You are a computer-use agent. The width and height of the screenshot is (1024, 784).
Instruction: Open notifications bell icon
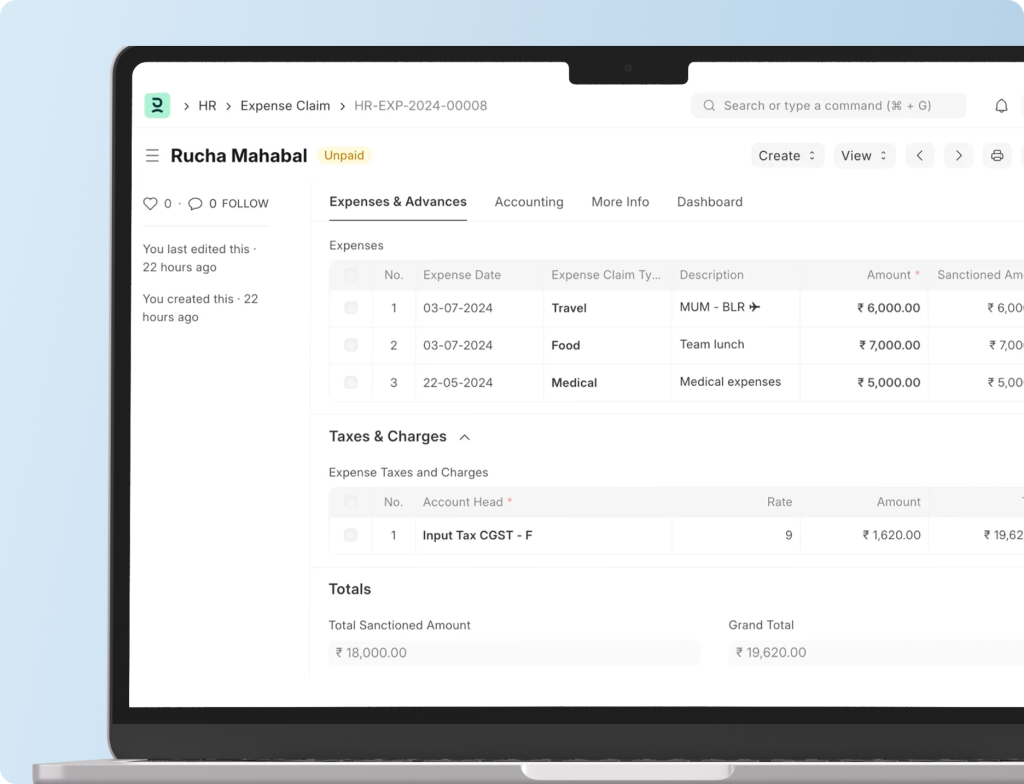(1001, 106)
